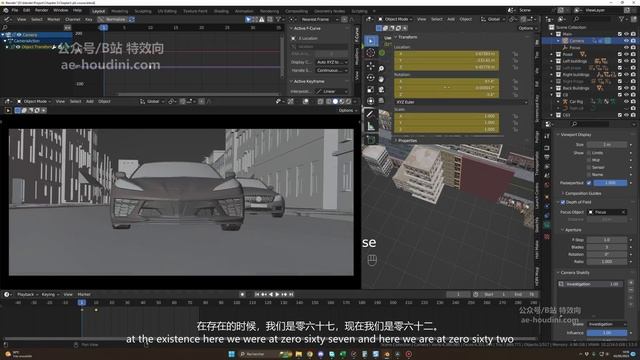Open the Render menu
Screen dimensions: 640x360
point(41,10)
